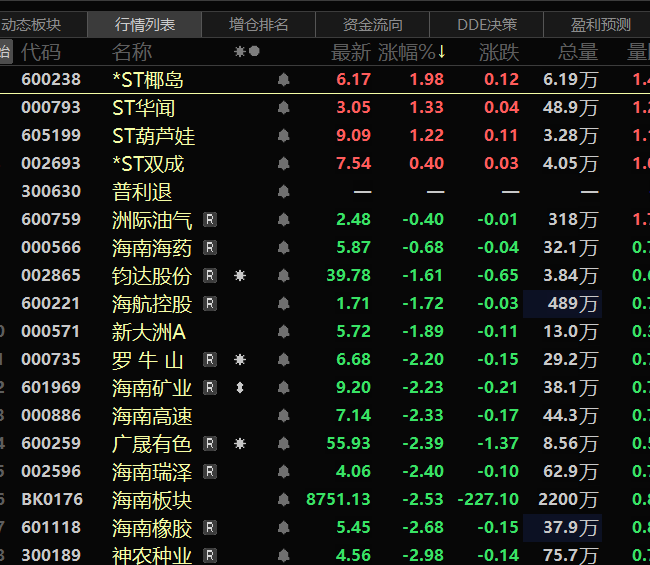Image resolution: width=650 pixels, height=565 pixels.
Task: Click the R margin badge next to 海南橡胶
Action: coord(210,528)
